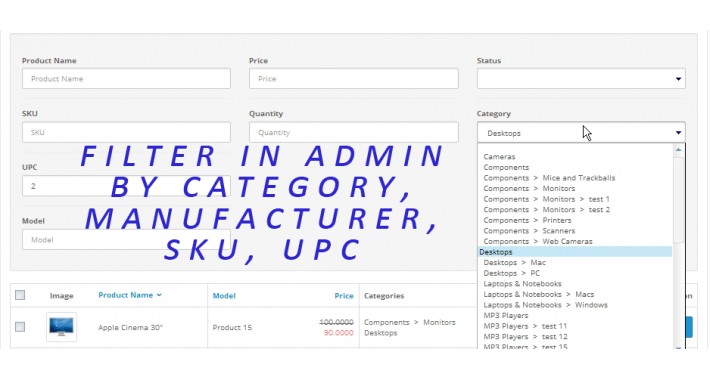Viewport: 710px width, 380px height.
Task: Click the sort arrow beside Product Name
Action: click(x=159, y=295)
